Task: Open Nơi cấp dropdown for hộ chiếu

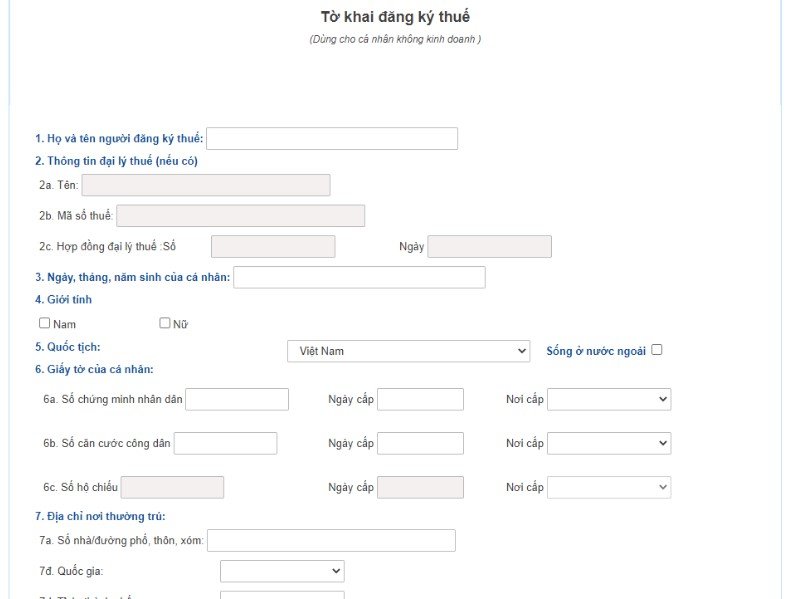Action: coord(609,487)
